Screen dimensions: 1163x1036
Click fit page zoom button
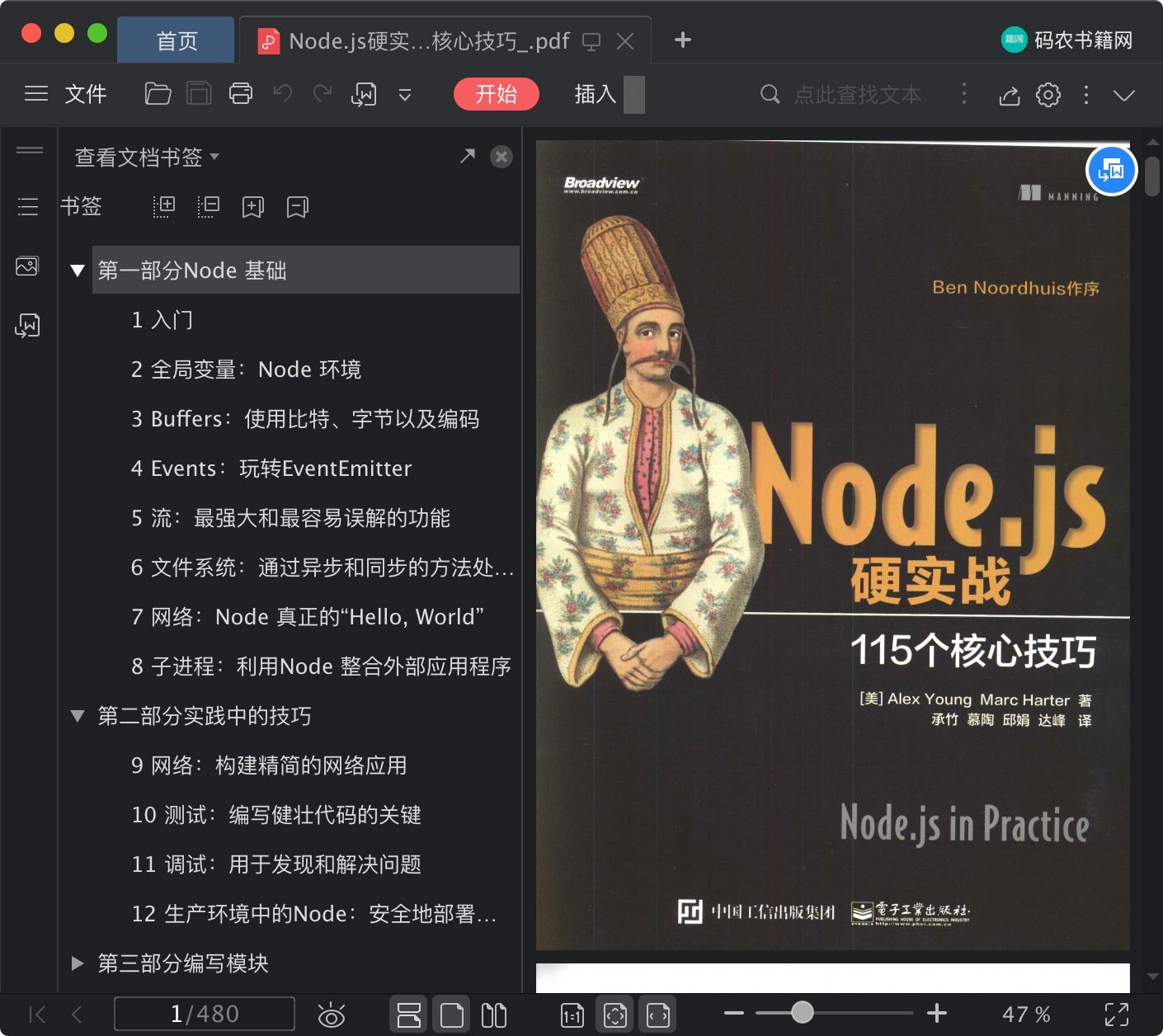tap(615, 1015)
